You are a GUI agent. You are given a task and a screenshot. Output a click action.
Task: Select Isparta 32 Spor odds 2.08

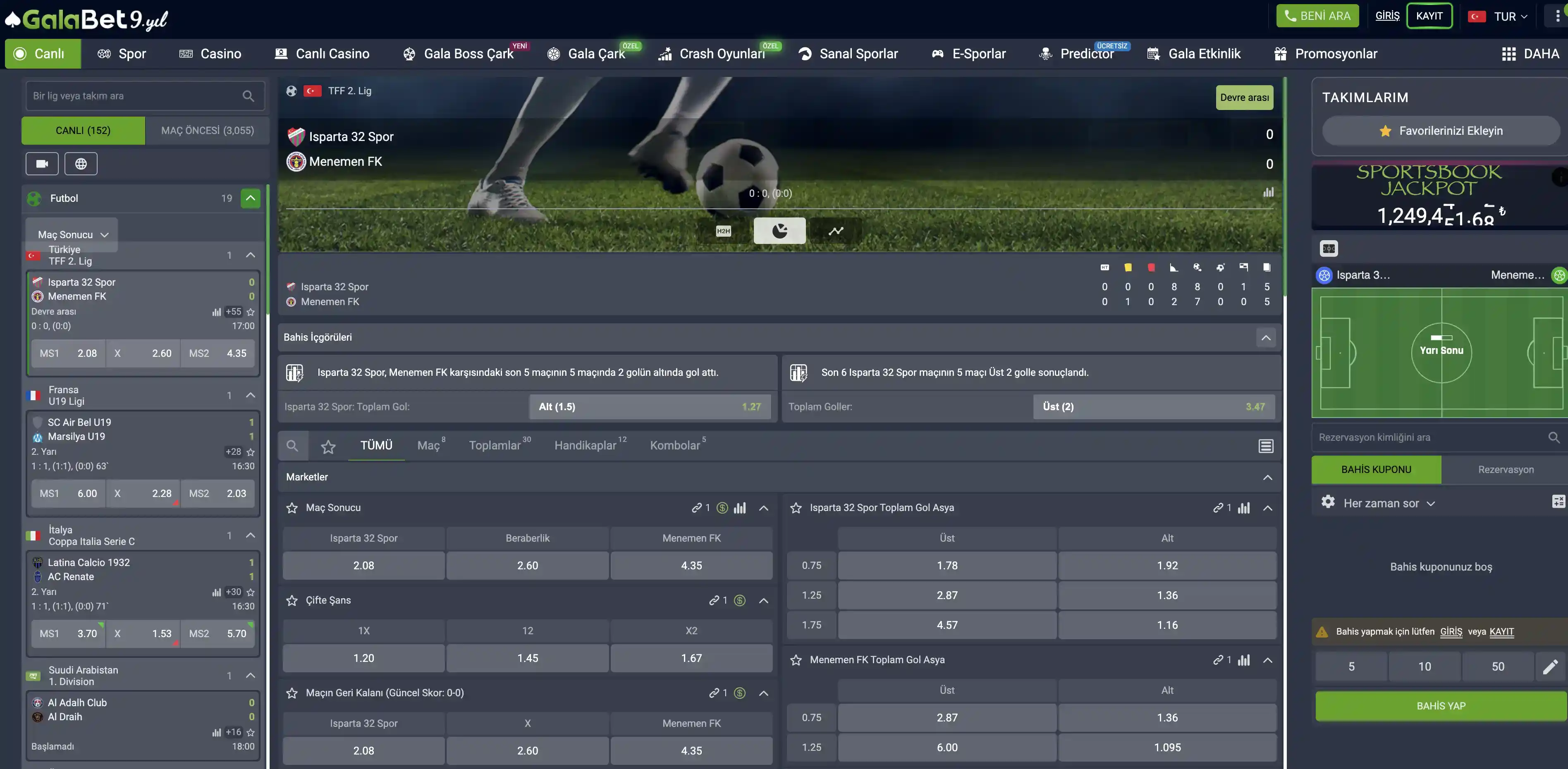coord(363,565)
